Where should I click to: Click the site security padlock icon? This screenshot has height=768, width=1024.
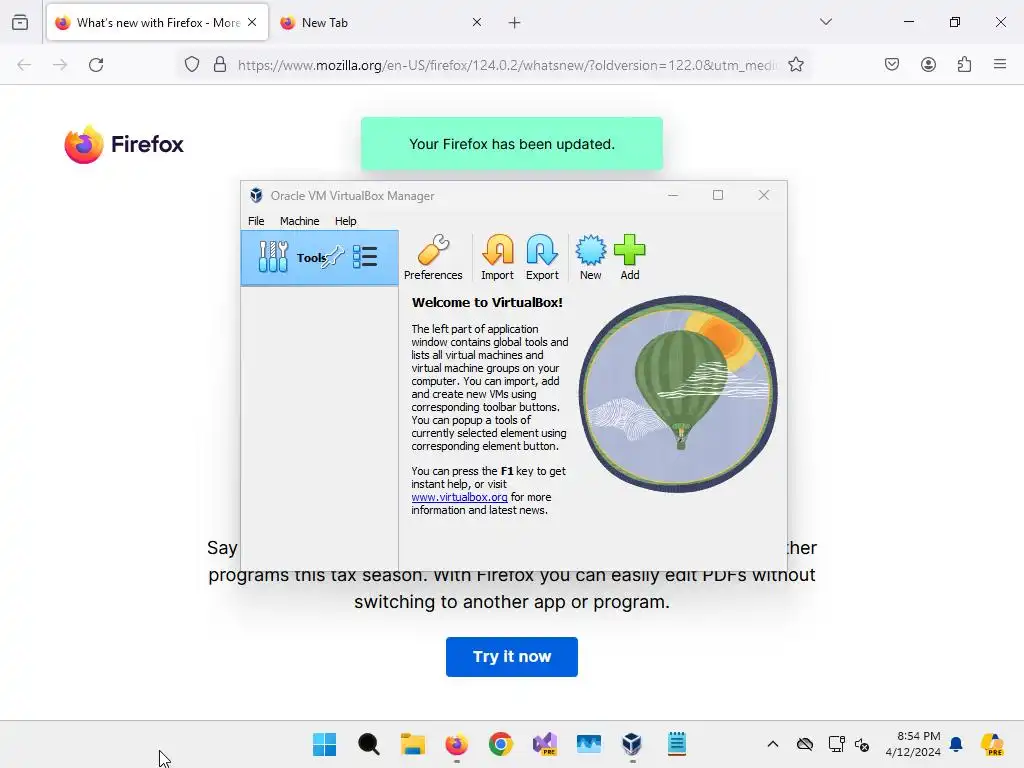[220, 65]
